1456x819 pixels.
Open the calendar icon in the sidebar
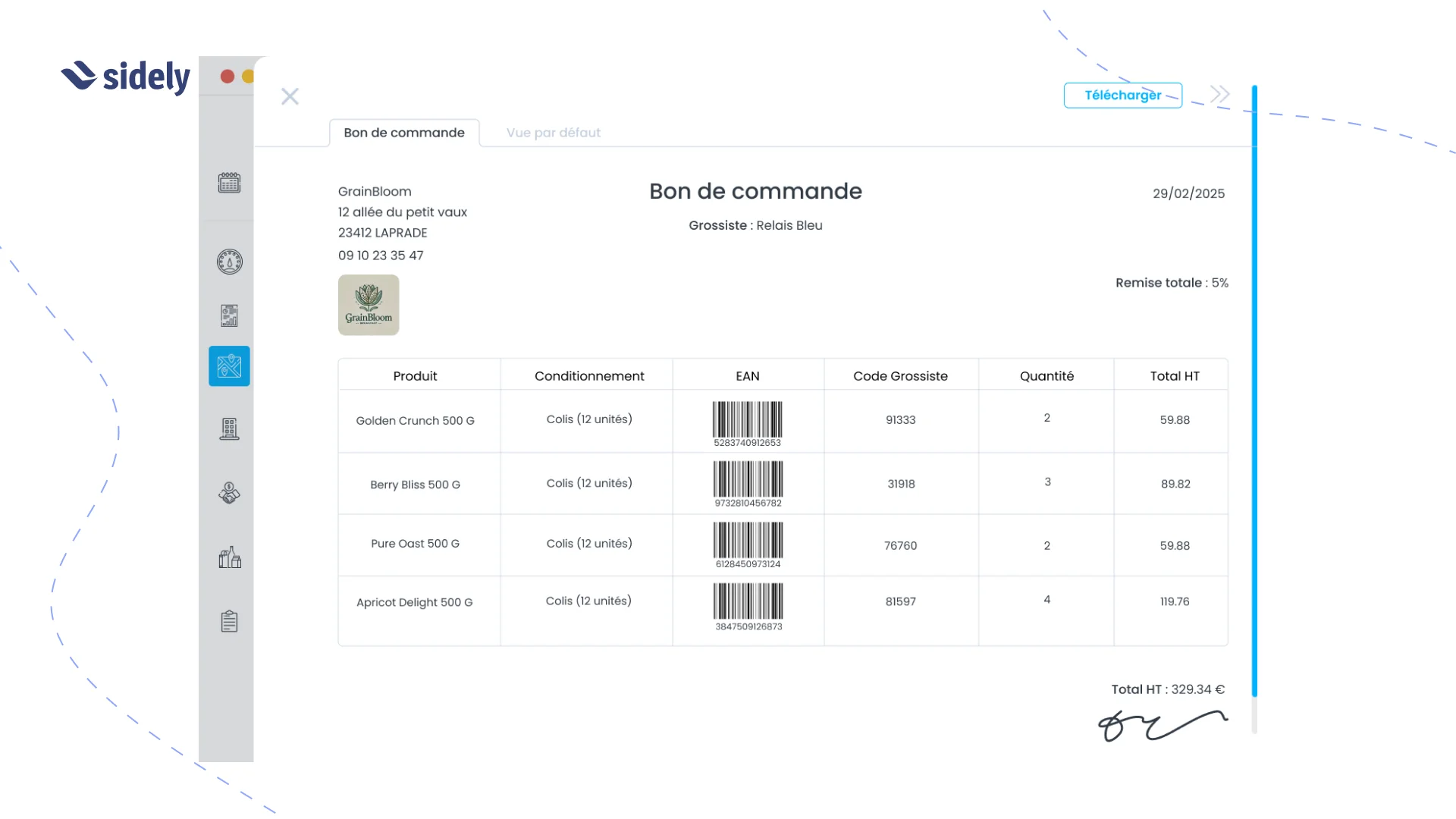(229, 183)
